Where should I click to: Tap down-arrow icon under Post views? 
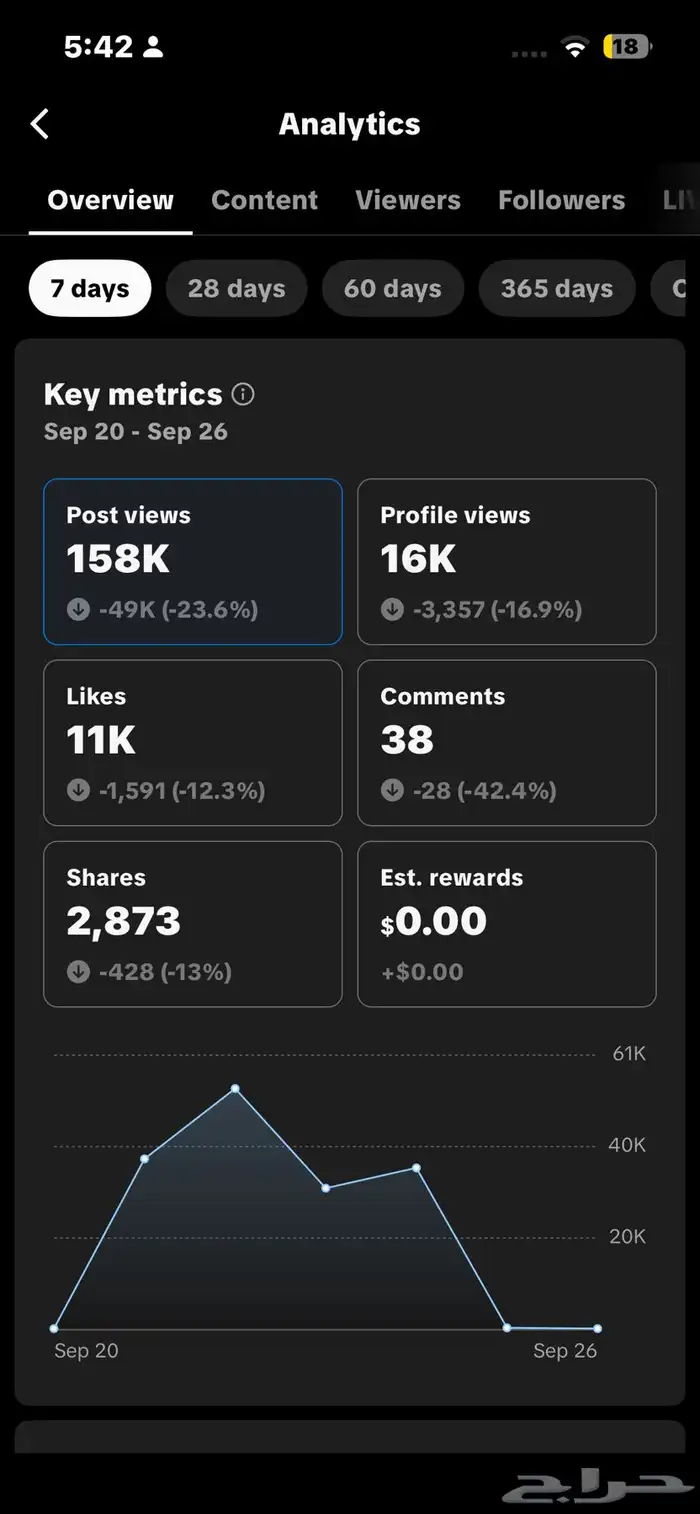coord(78,610)
